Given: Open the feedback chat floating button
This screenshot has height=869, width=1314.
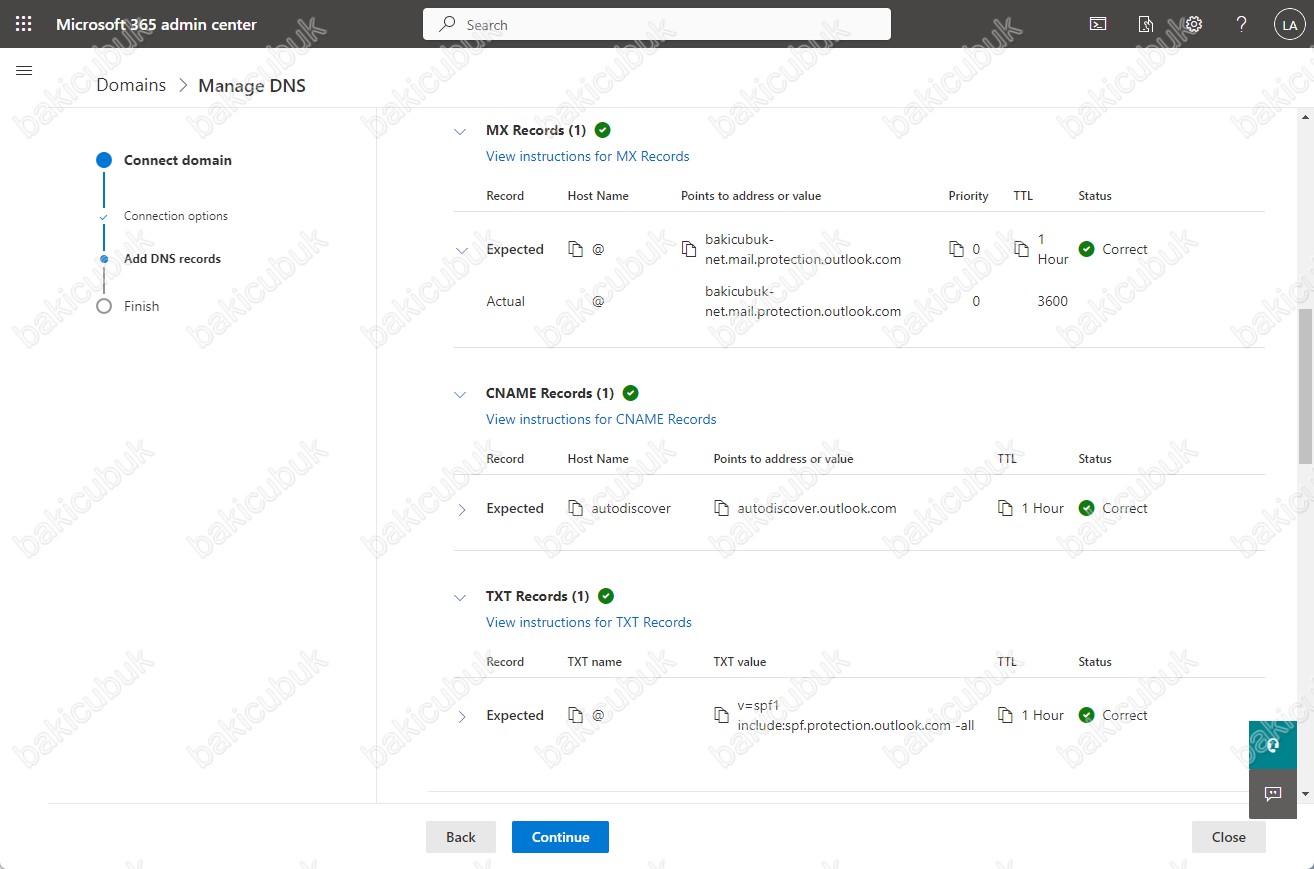Looking at the screenshot, I should (1273, 794).
